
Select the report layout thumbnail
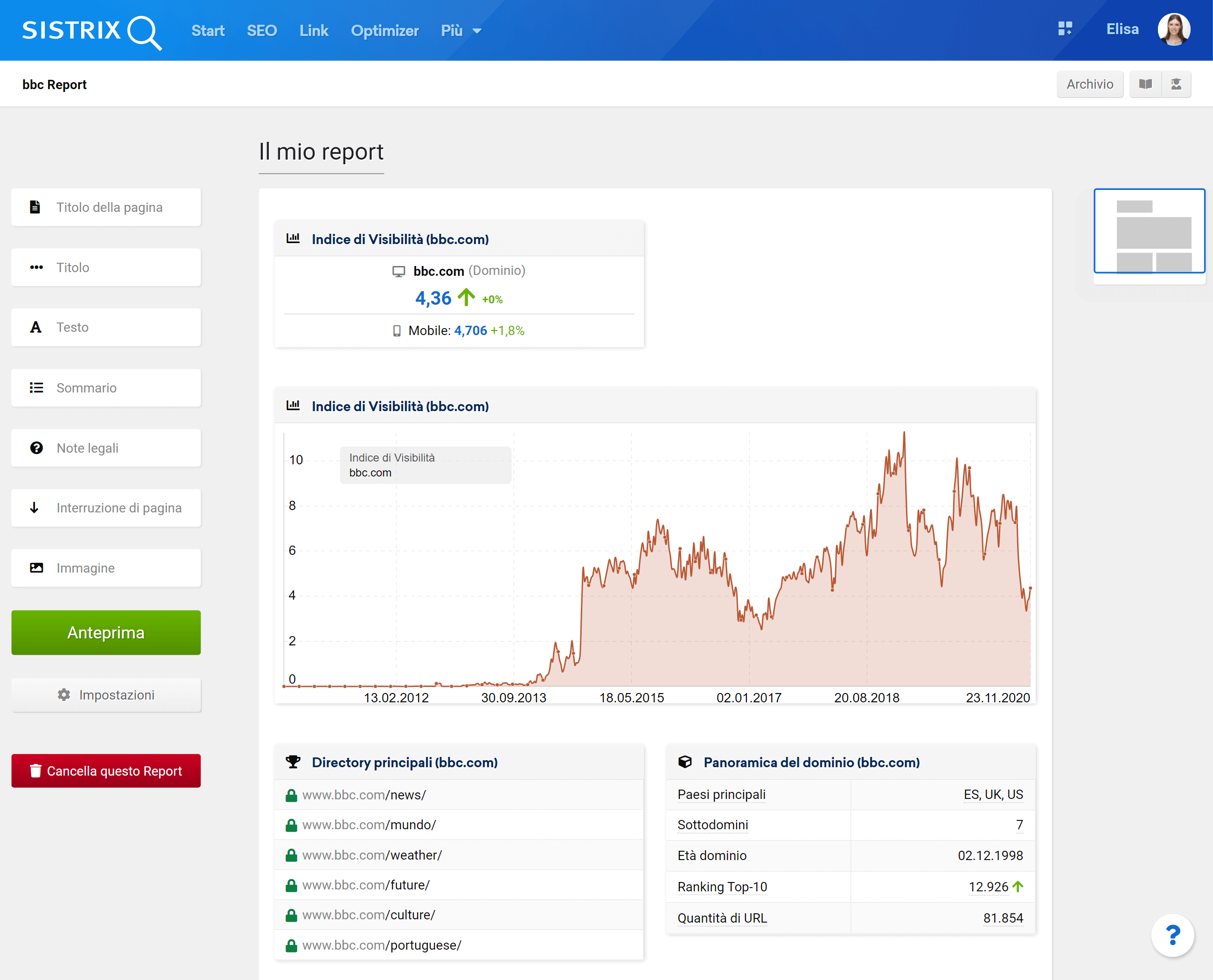click(1149, 231)
